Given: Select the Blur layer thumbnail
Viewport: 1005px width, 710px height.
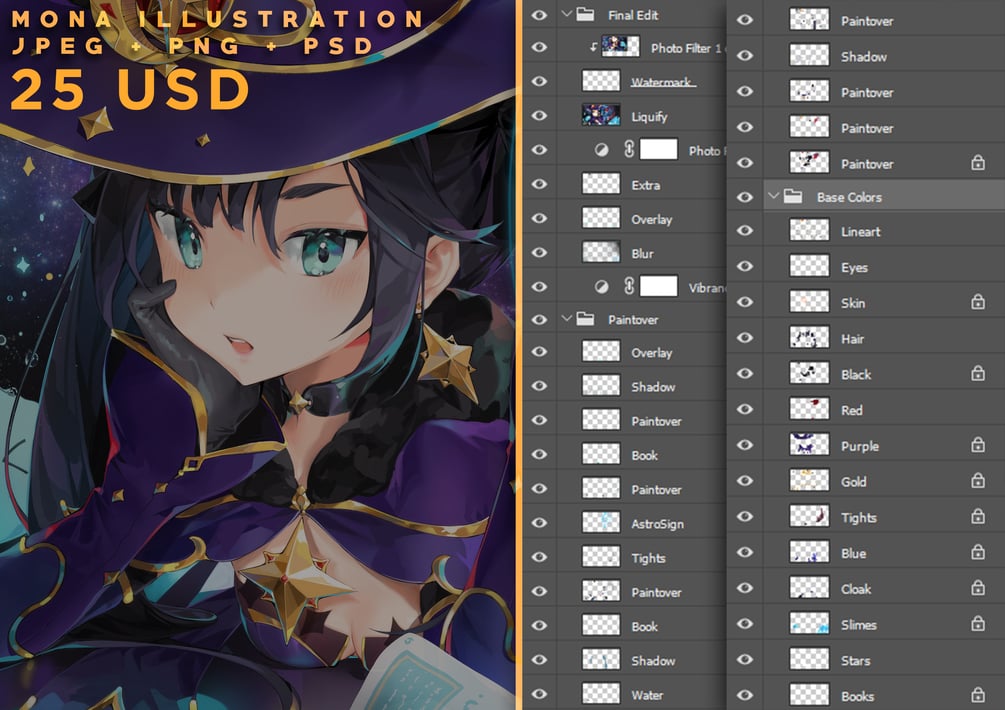Looking at the screenshot, I should coord(601,252).
